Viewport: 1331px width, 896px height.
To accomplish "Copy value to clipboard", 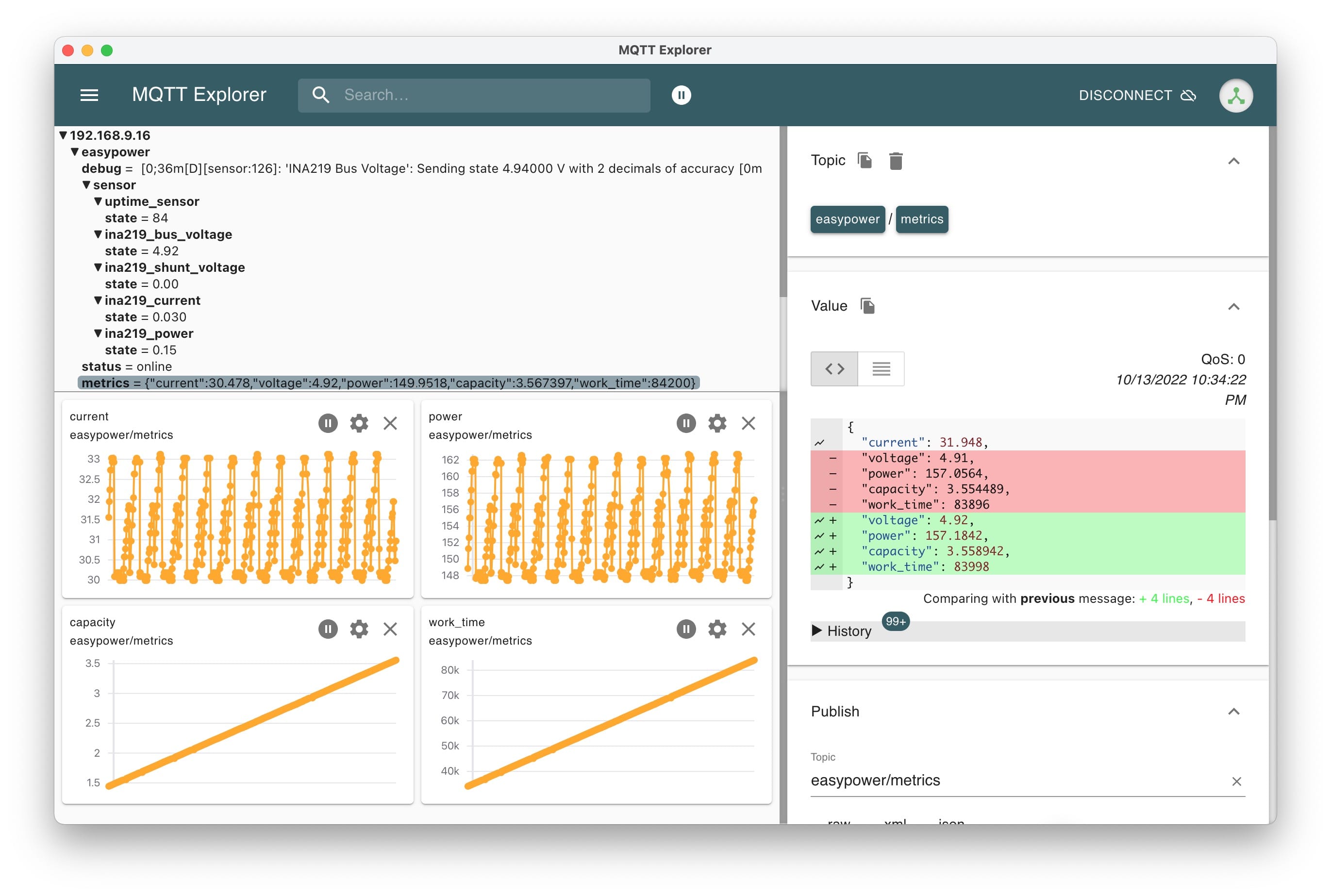I will (867, 306).
